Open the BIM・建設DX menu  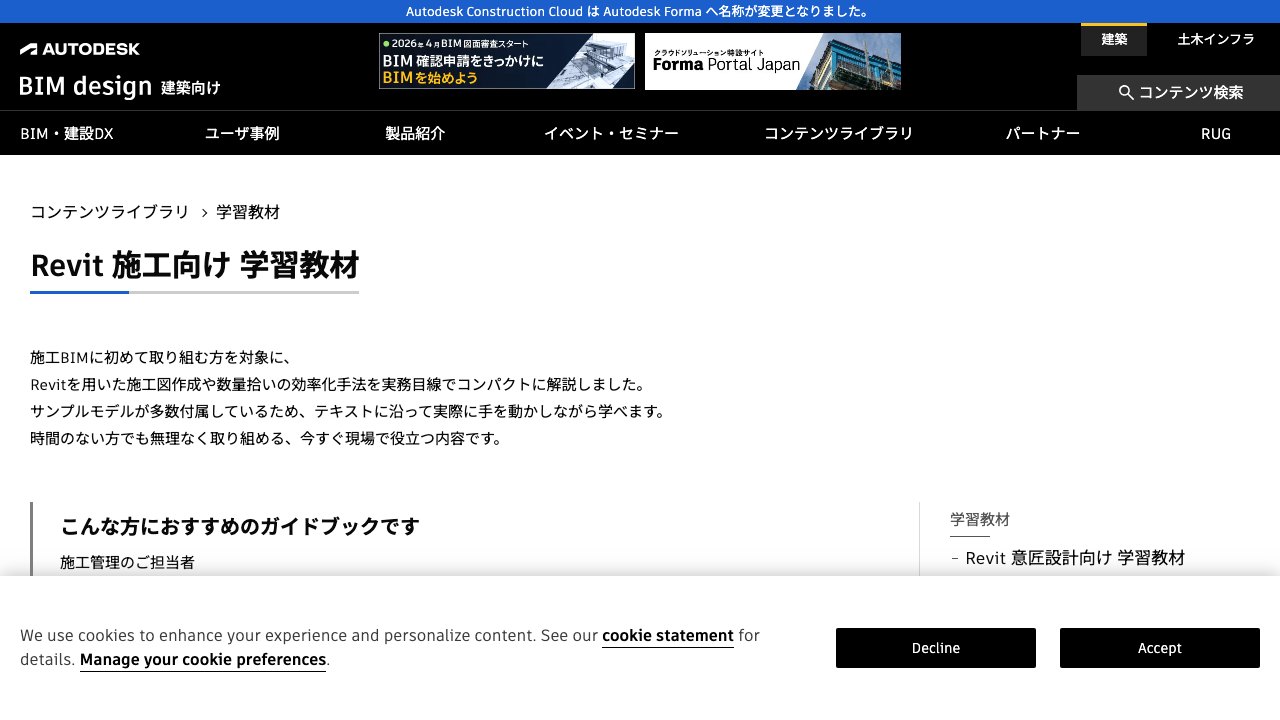click(67, 133)
